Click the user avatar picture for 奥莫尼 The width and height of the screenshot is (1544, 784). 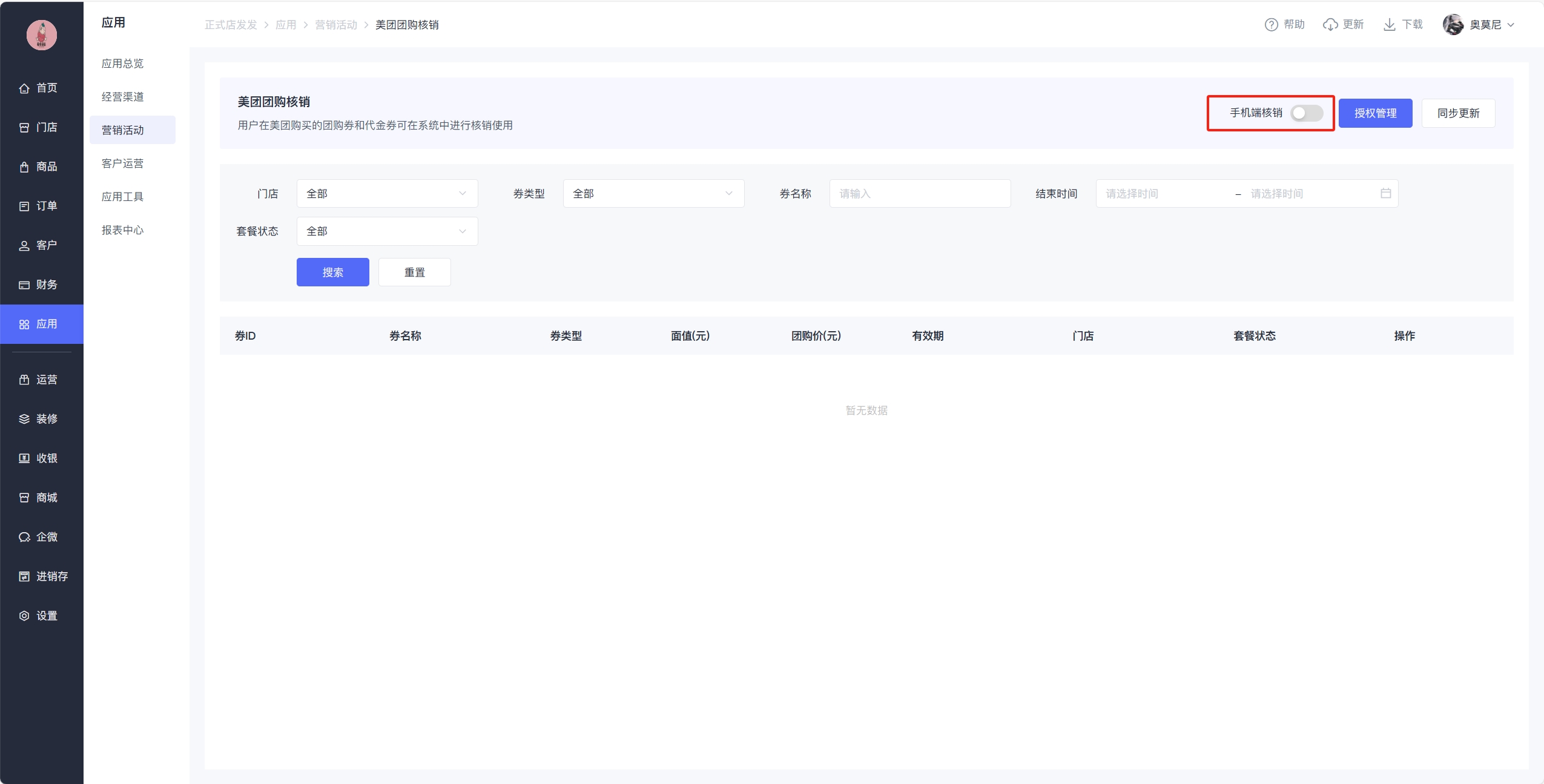tap(1453, 25)
